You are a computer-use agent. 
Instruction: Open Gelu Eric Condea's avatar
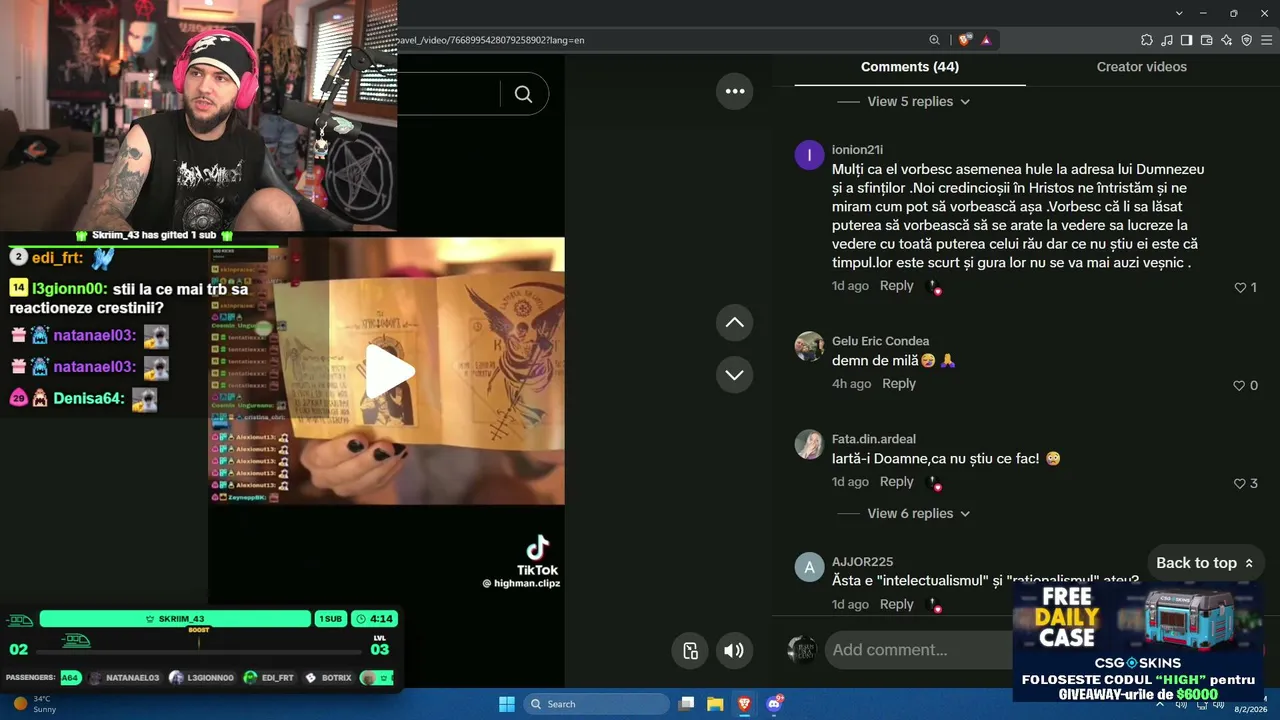click(x=809, y=346)
